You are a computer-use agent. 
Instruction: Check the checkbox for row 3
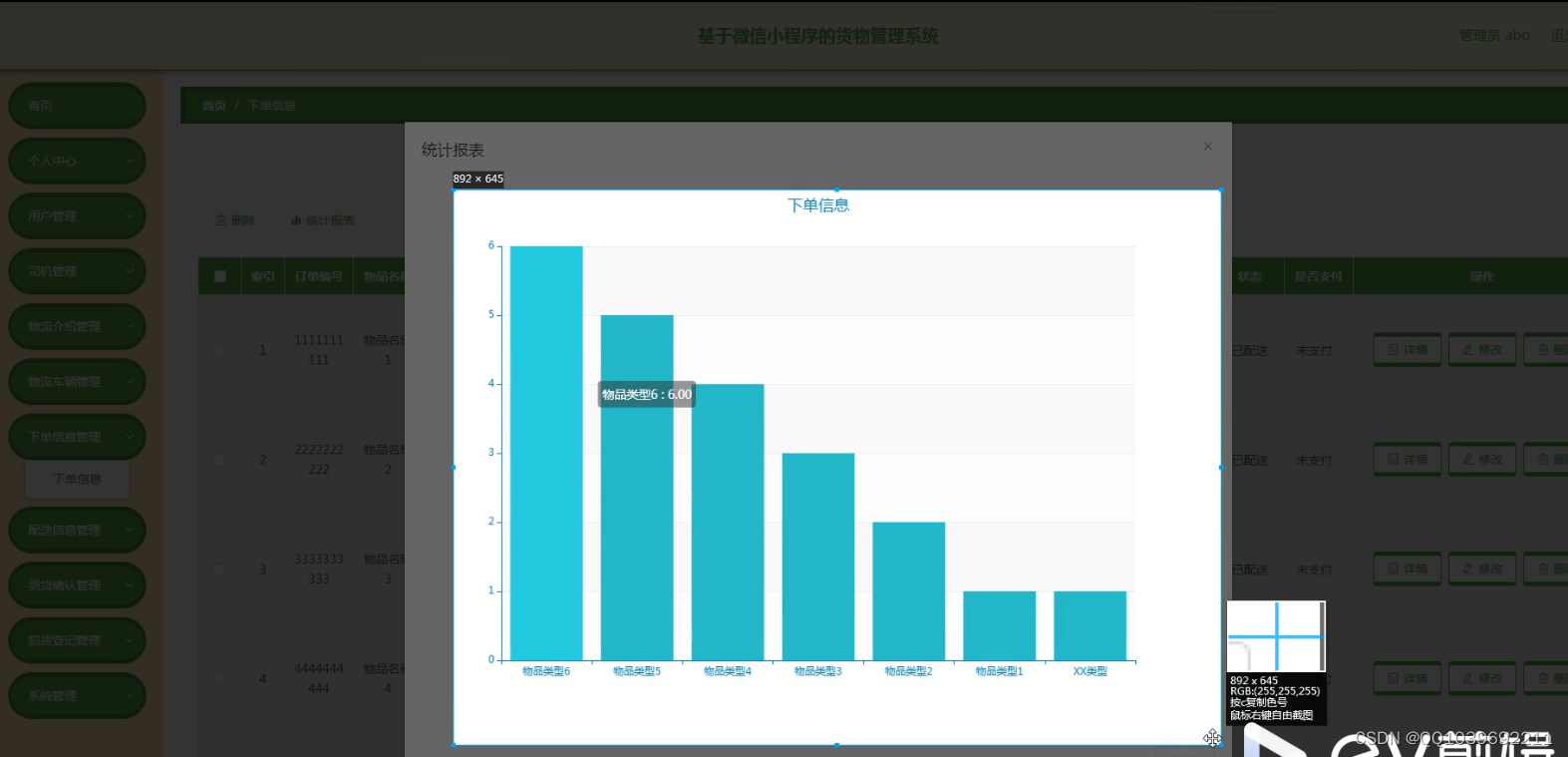click(218, 569)
